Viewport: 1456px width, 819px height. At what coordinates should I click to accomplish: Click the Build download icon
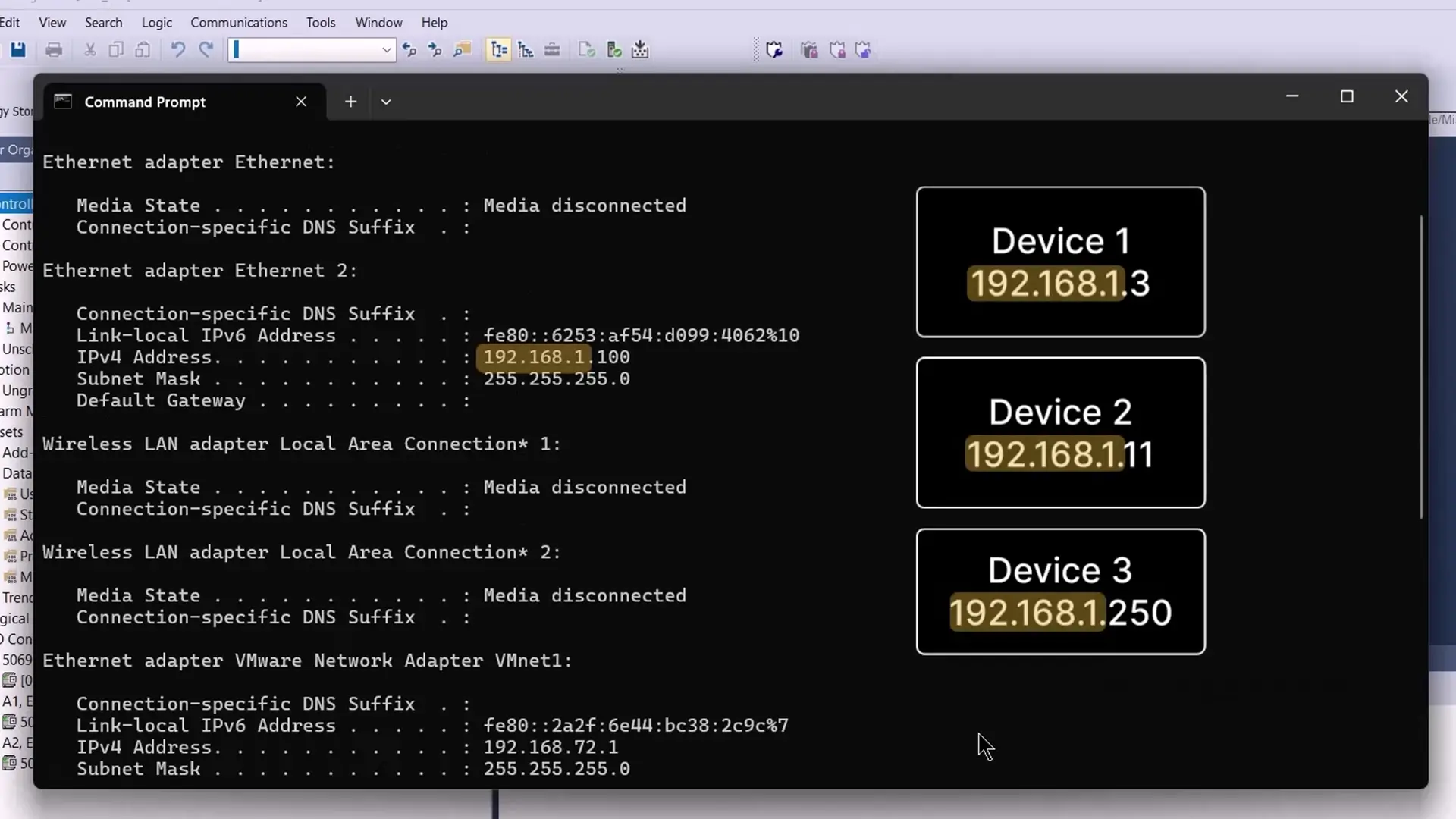(640, 50)
